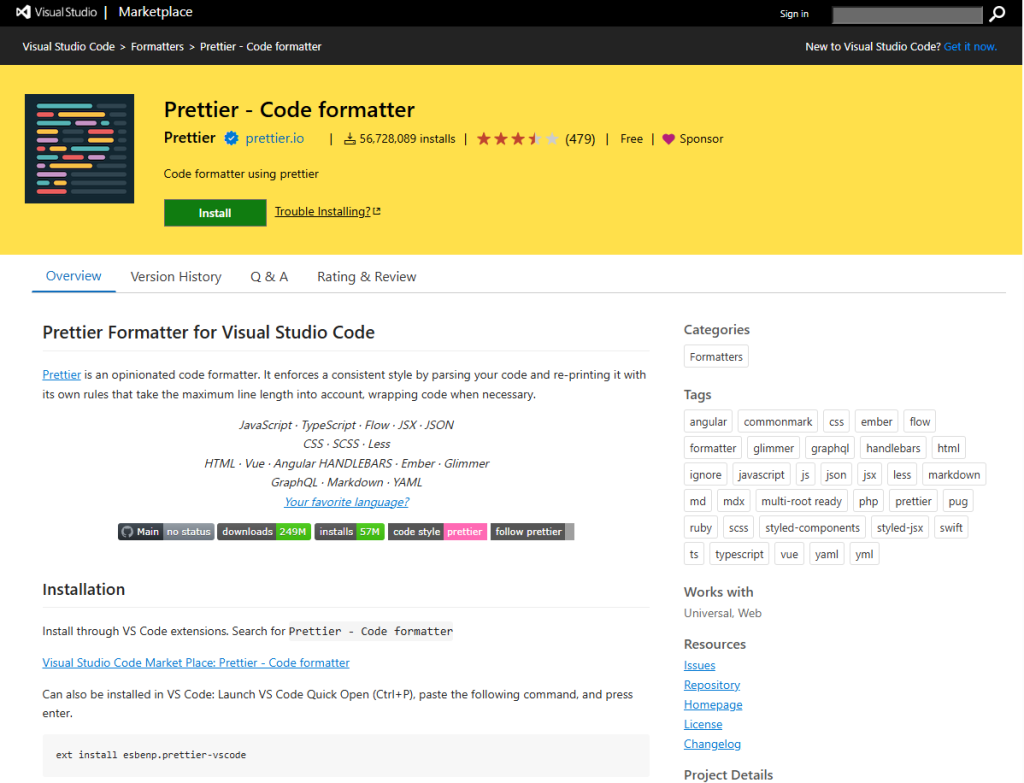The width and height of the screenshot is (1024, 783).
Task: Select the mdx tag
Action: 733,501
